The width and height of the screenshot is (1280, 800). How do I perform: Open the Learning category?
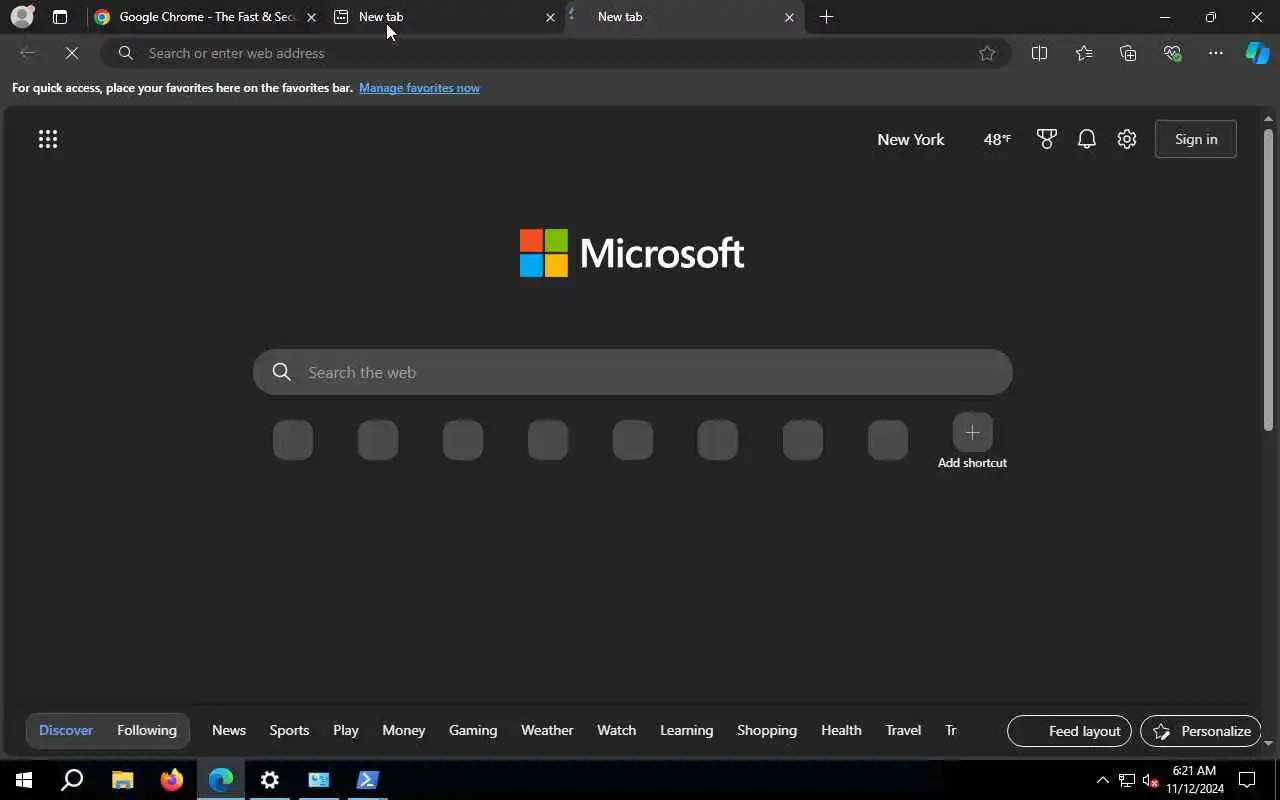[687, 730]
